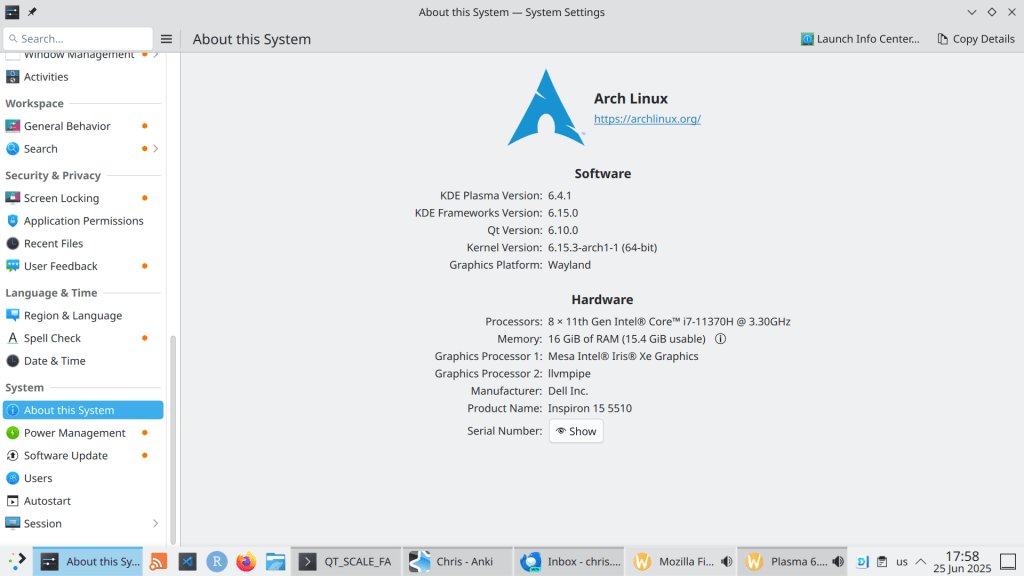Image resolution: width=1024 pixels, height=576 pixels.
Task: Mute the Plasma 6 browser tab audio
Action: click(837, 562)
